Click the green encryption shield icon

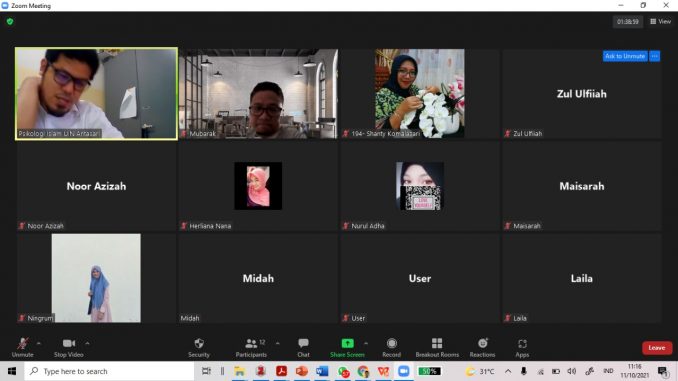pyautogui.click(x=10, y=21)
